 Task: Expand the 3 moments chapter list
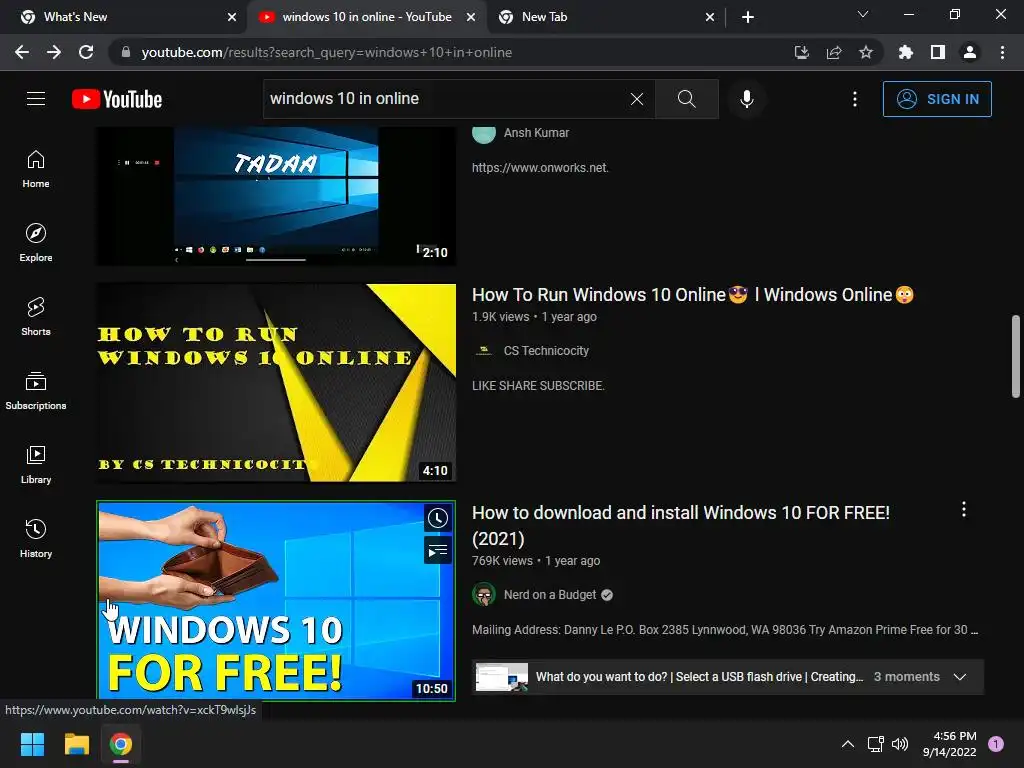pyautogui.click(x=960, y=677)
